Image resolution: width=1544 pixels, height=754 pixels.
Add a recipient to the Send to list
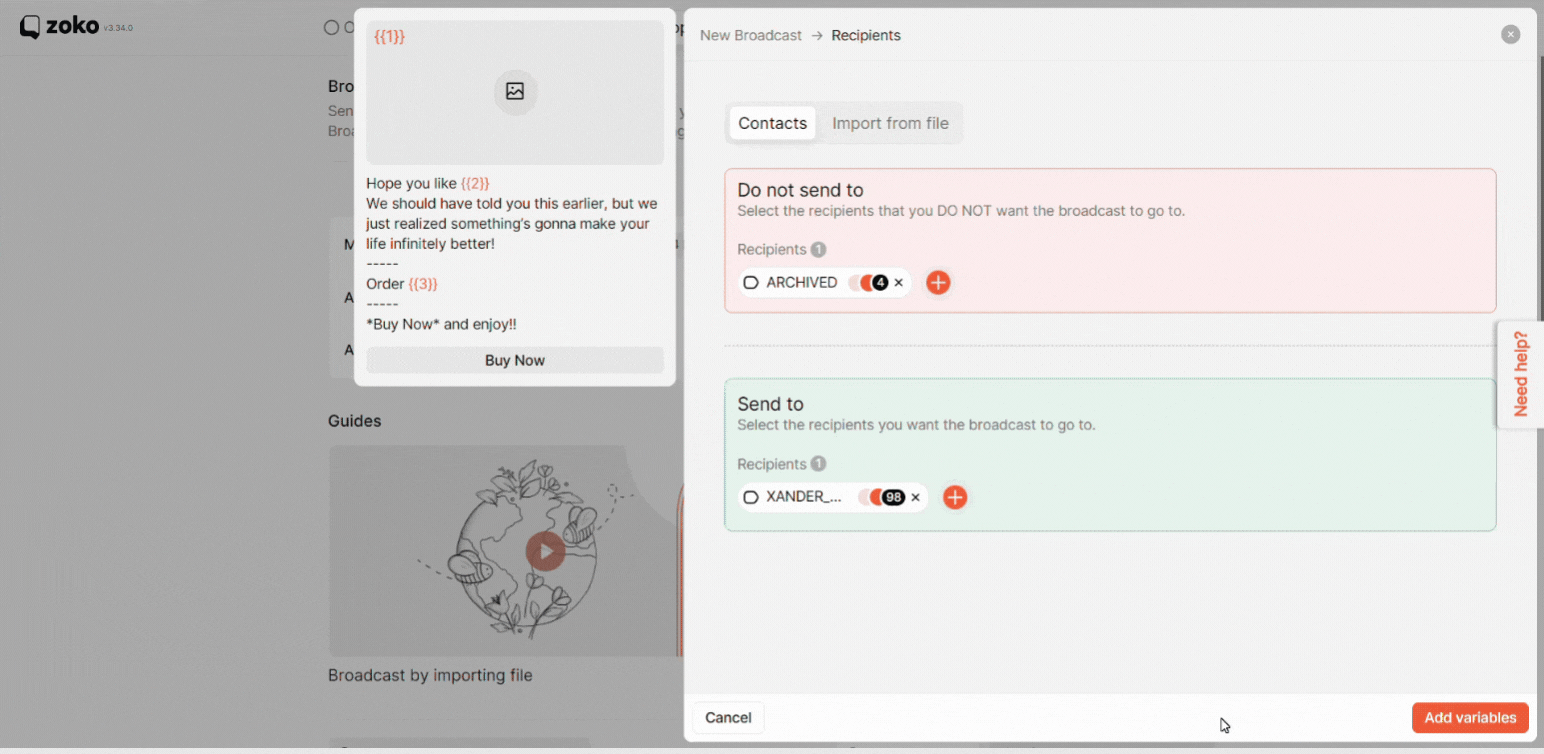tap(955, 497)
